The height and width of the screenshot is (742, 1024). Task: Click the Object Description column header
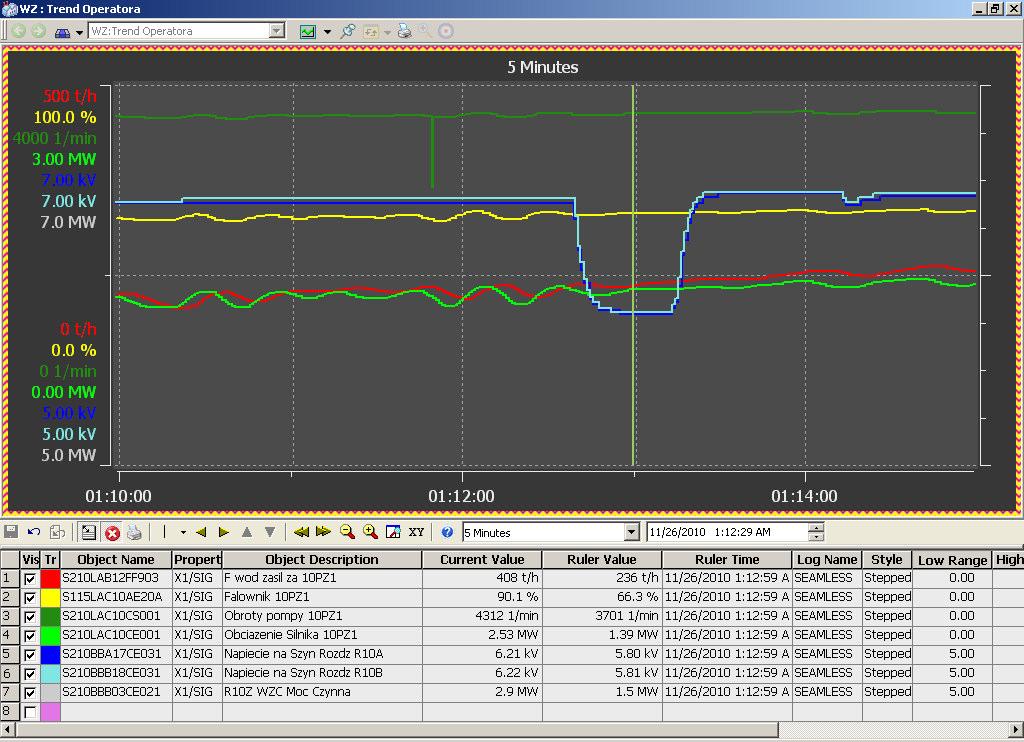point(322,560)
